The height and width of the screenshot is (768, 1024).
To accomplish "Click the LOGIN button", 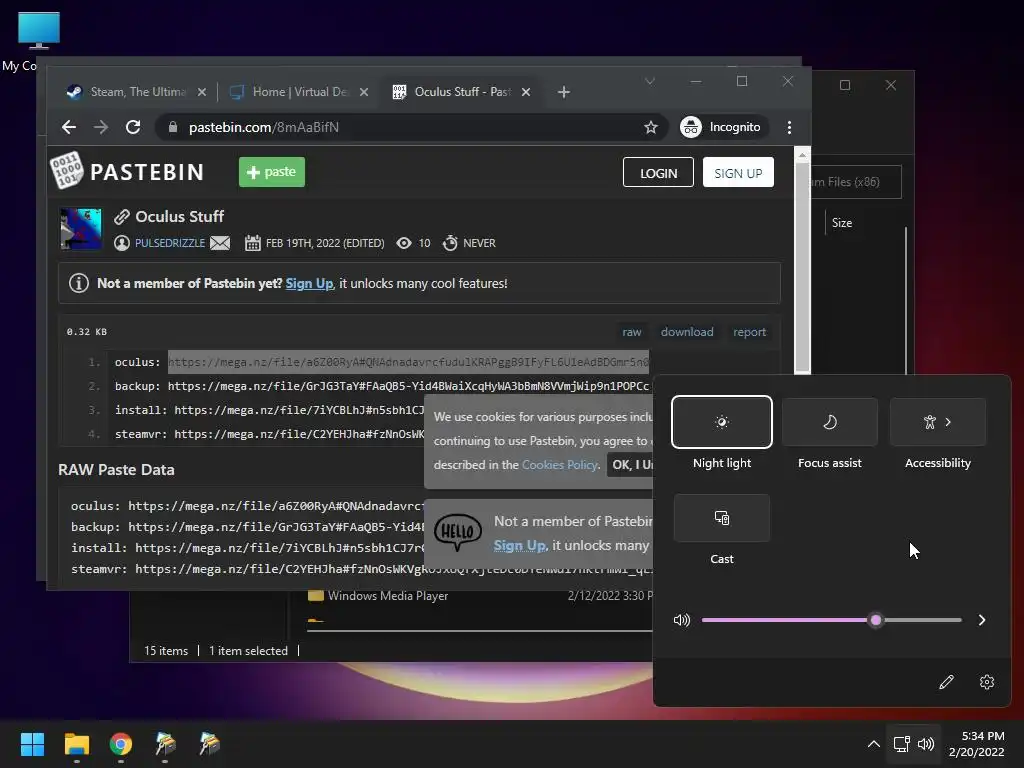I will (658, 172).
